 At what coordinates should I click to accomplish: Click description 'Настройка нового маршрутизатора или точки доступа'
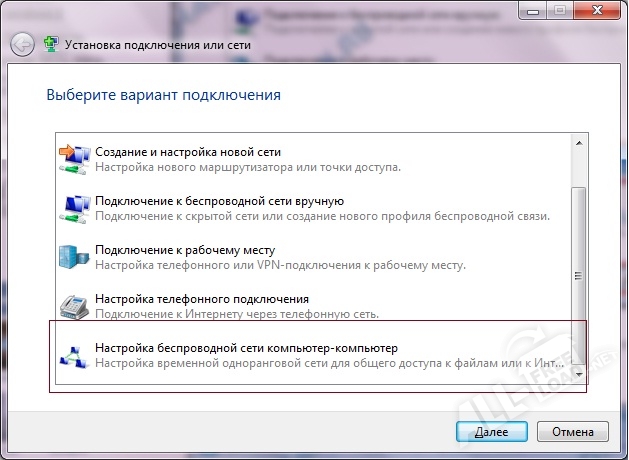(x=248, y=167)
